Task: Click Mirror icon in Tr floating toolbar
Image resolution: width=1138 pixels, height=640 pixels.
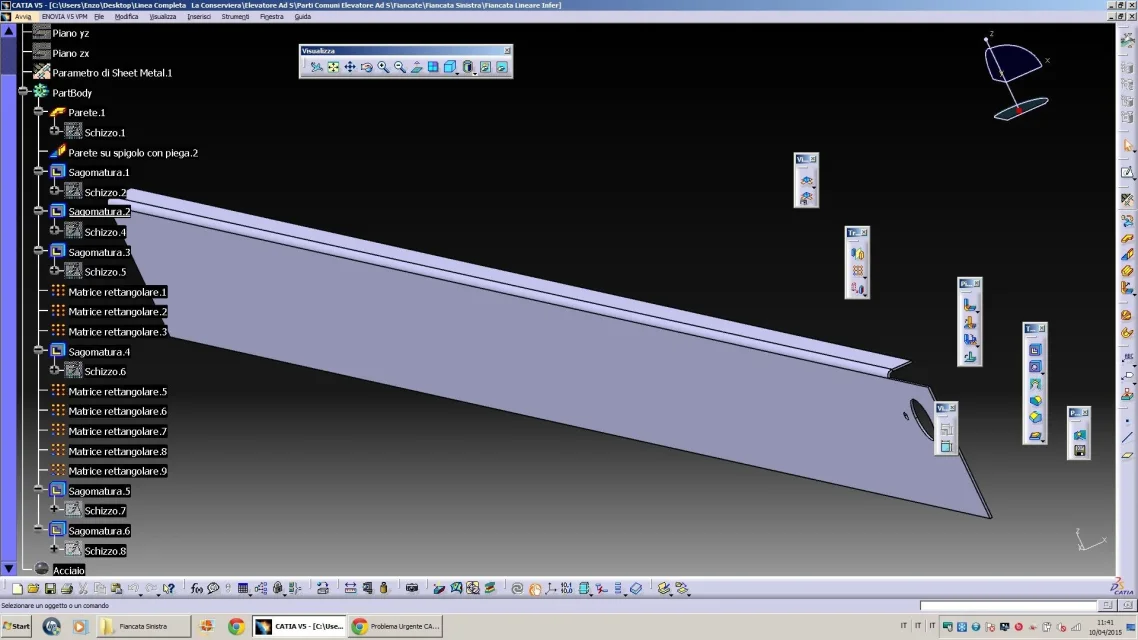Action: coord(858,254)
